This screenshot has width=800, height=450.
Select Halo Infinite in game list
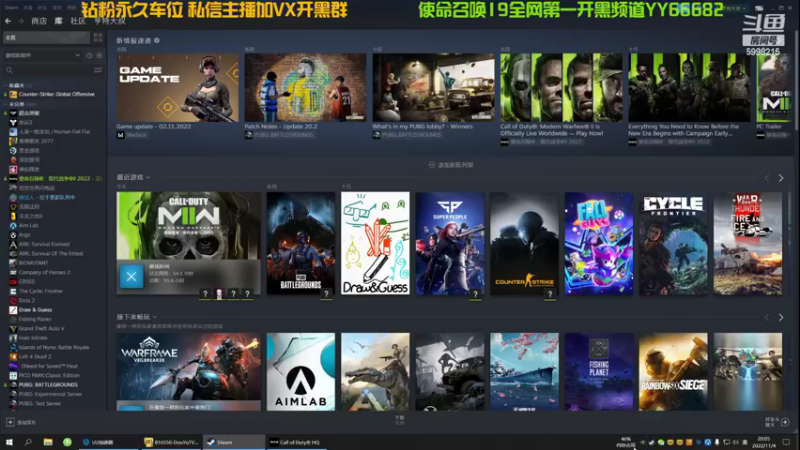click(x=33, y=338)
